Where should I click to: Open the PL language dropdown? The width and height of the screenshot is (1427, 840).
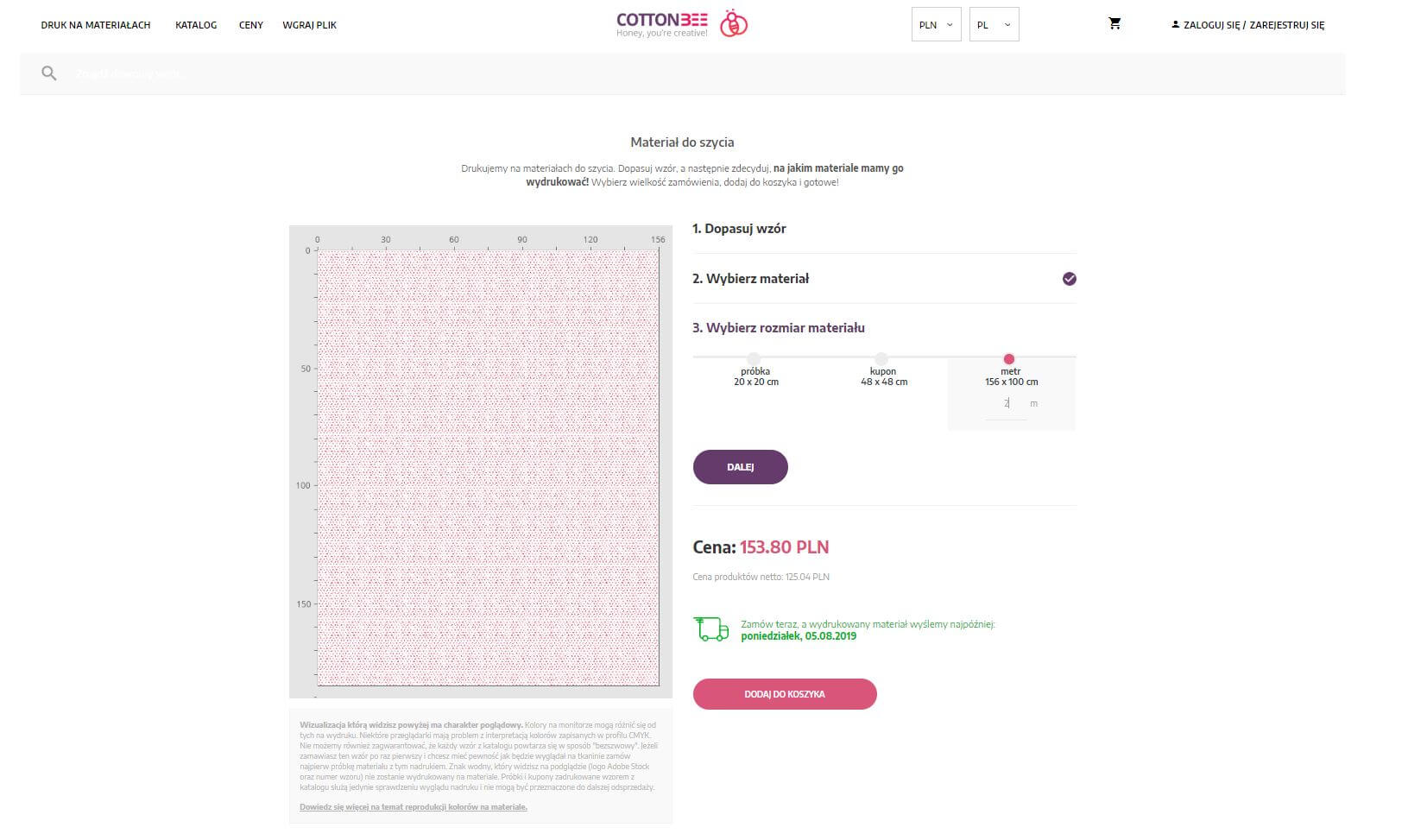(x=993, y=24)
